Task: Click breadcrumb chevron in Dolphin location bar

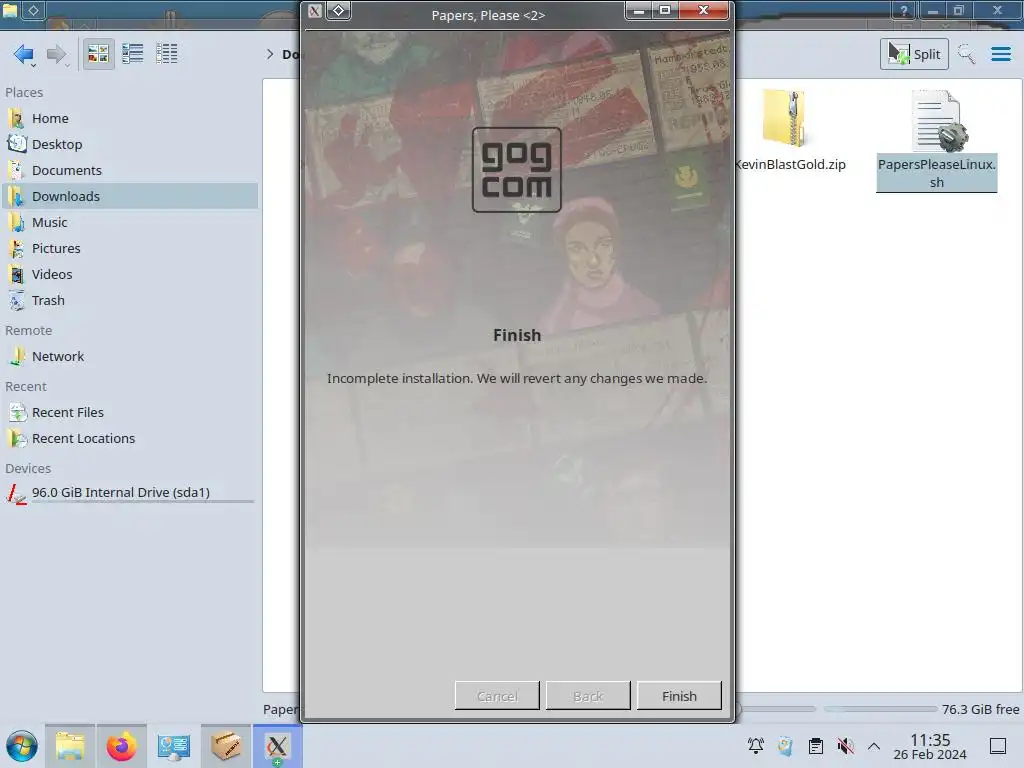Action: pyautogui.click(x=270, y=54)
